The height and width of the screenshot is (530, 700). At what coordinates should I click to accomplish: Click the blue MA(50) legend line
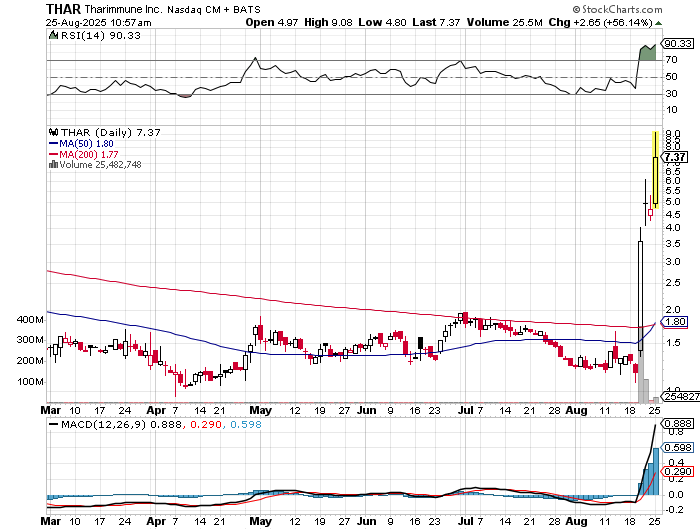(51, 143)
